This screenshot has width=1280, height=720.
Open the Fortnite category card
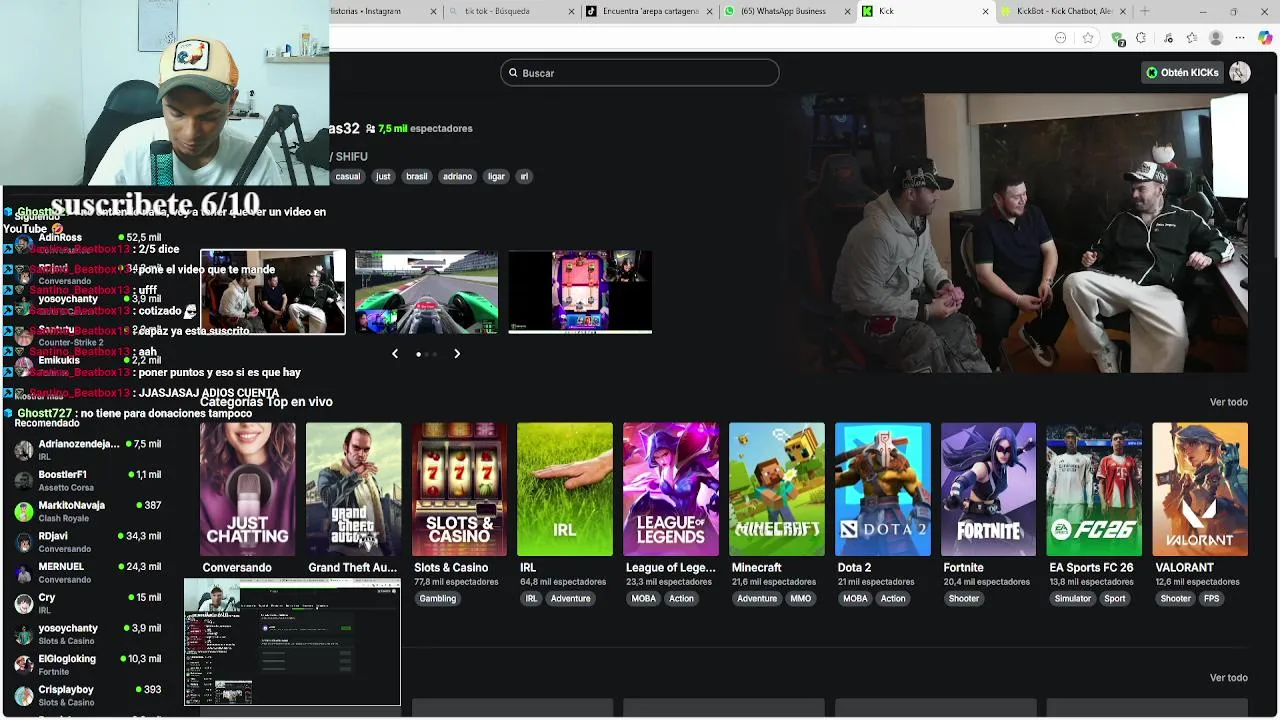pos(989,489)
